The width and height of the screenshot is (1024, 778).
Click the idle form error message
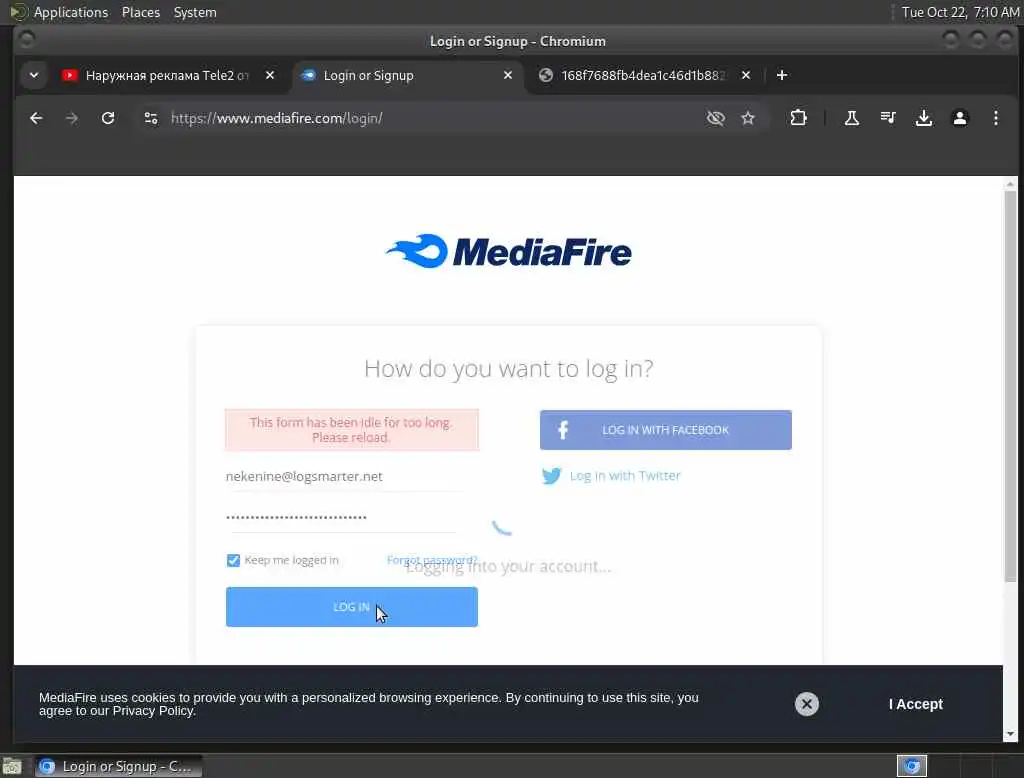click(352, 430)
